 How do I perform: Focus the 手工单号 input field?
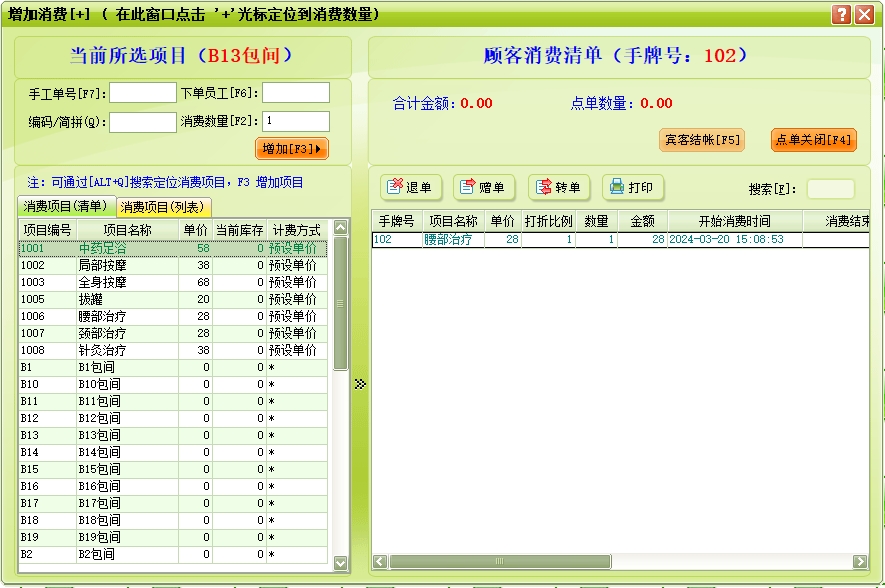(142, 93)
